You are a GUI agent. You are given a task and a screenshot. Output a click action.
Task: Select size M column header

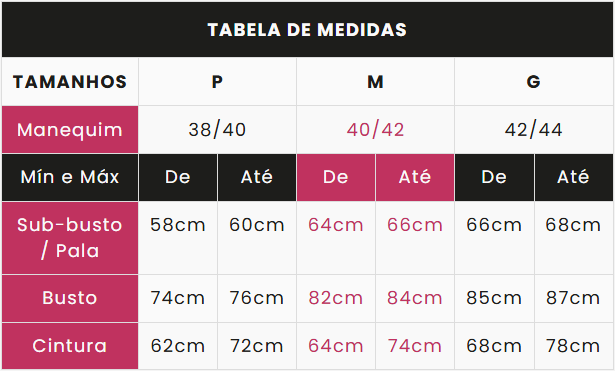tap(375, 82)
